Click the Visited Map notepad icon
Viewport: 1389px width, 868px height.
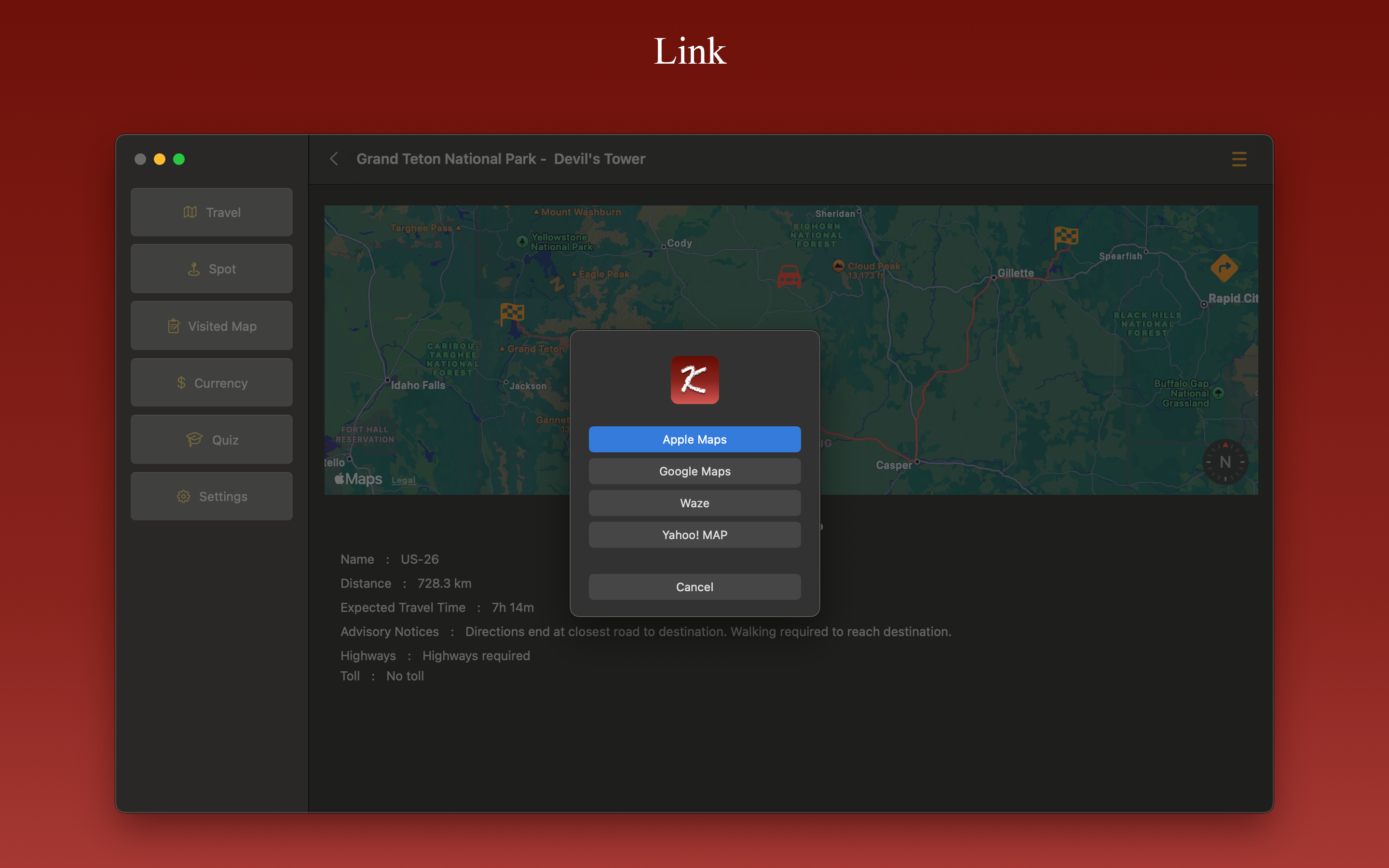tap(173, 326)
